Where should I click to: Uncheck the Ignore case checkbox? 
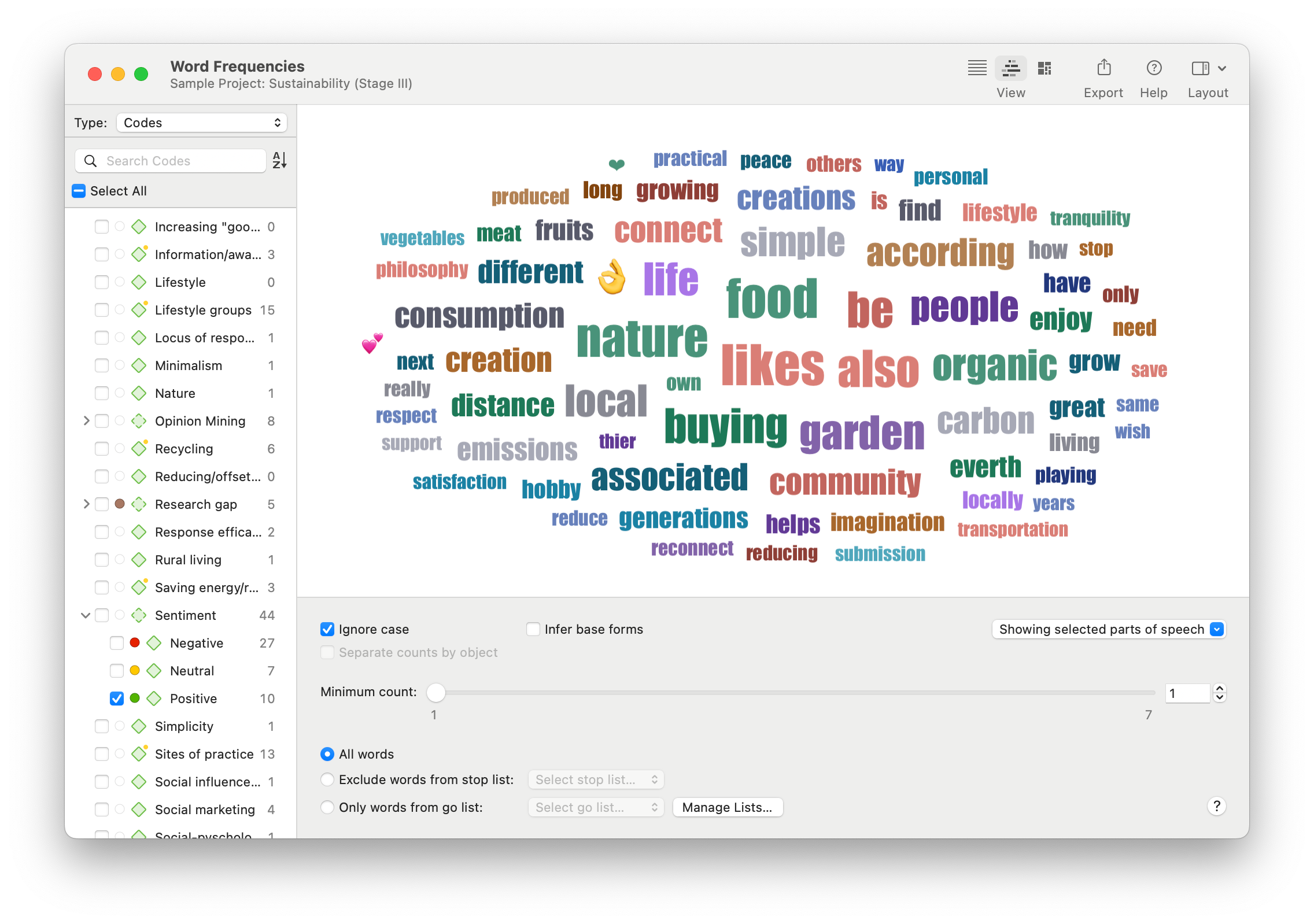click(327, 629)
